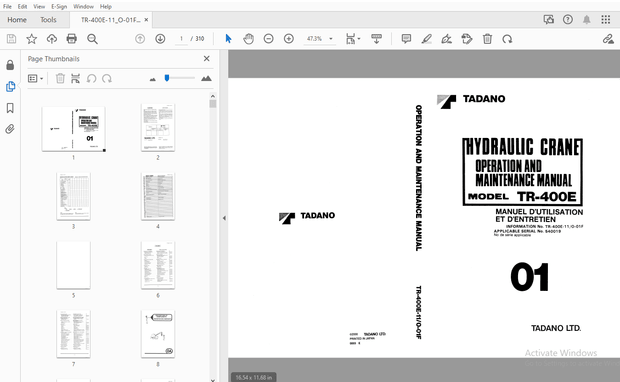Click the upload to cloud icon
The width and height of the screenshot is (620, 382).
(x=52, y=39)
